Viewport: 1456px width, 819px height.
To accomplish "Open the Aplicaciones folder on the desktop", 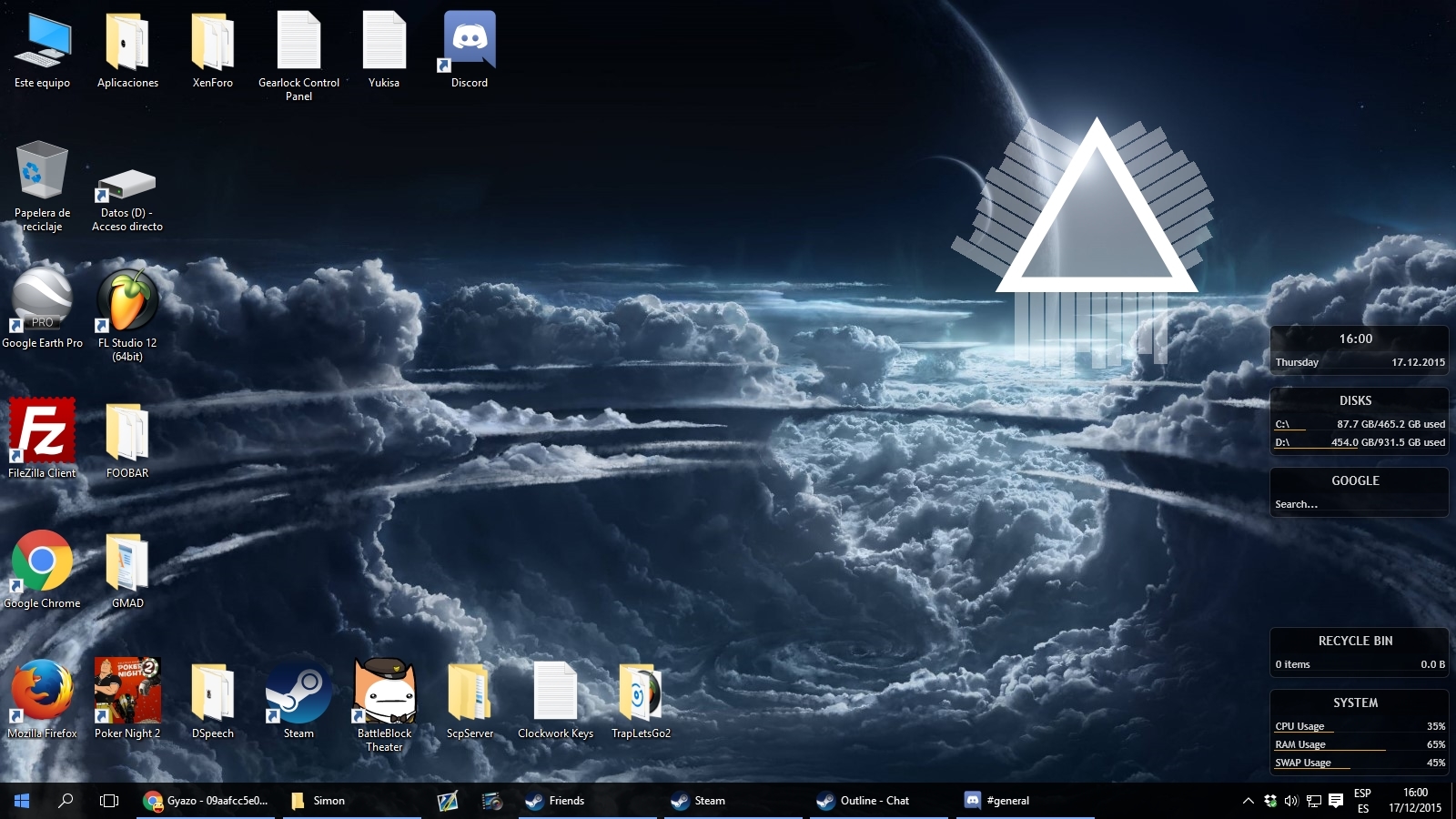I will [x=127, y=42].
